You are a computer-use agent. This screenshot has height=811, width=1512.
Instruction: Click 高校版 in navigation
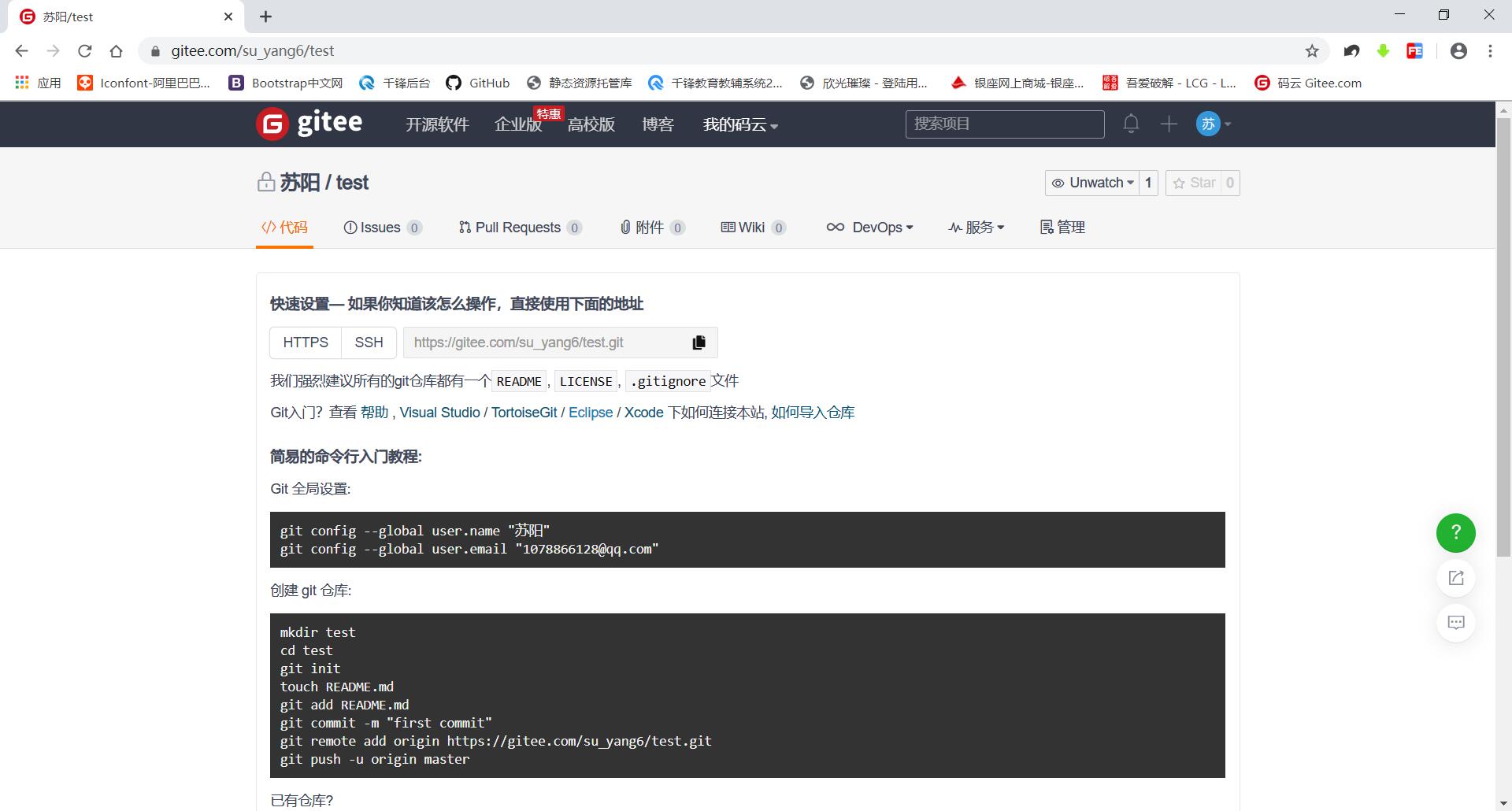591,124
